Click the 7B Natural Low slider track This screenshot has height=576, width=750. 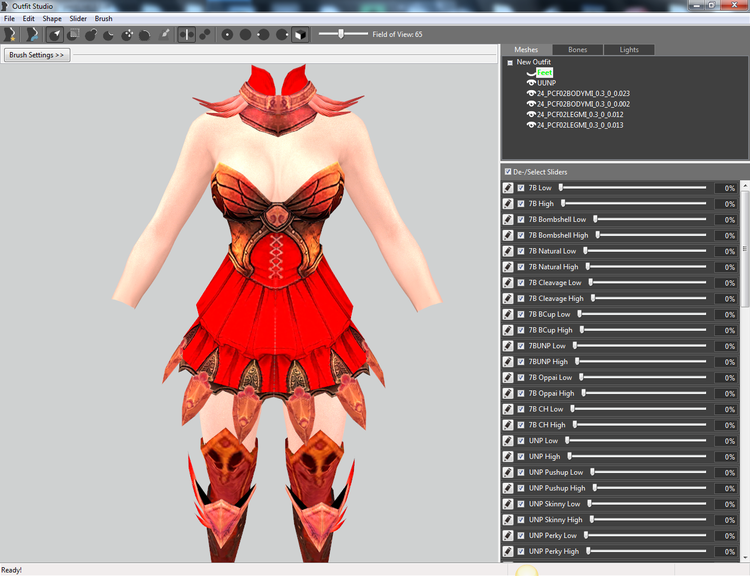point(644,251)
